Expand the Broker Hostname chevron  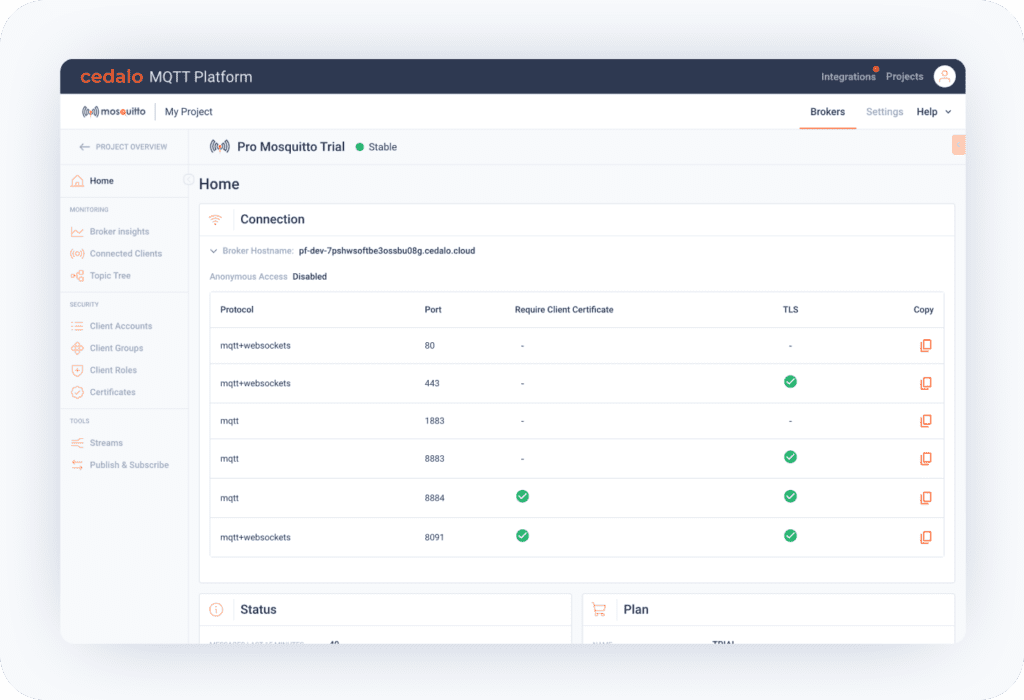(x=213, y=251)
